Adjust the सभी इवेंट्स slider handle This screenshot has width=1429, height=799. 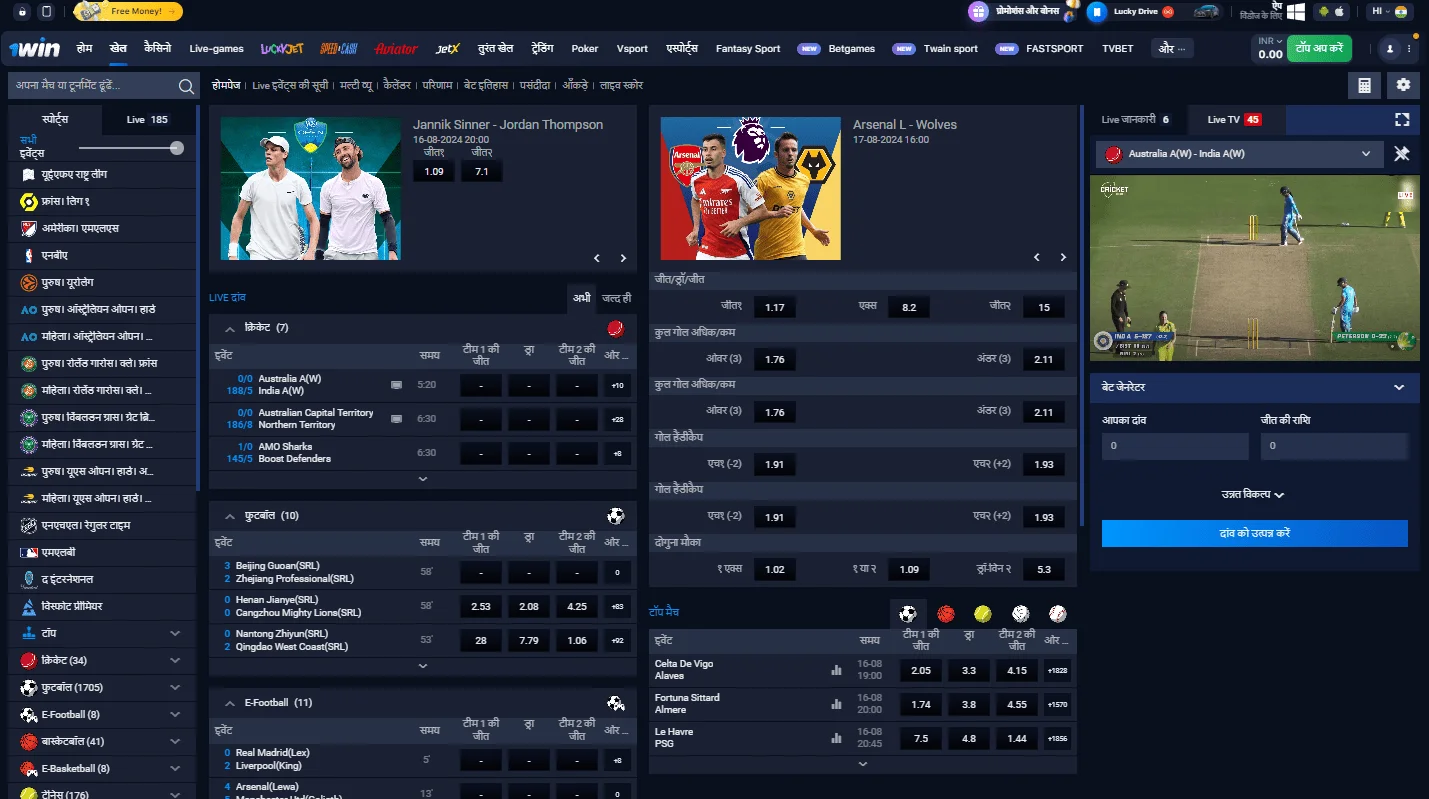point(177,148)
